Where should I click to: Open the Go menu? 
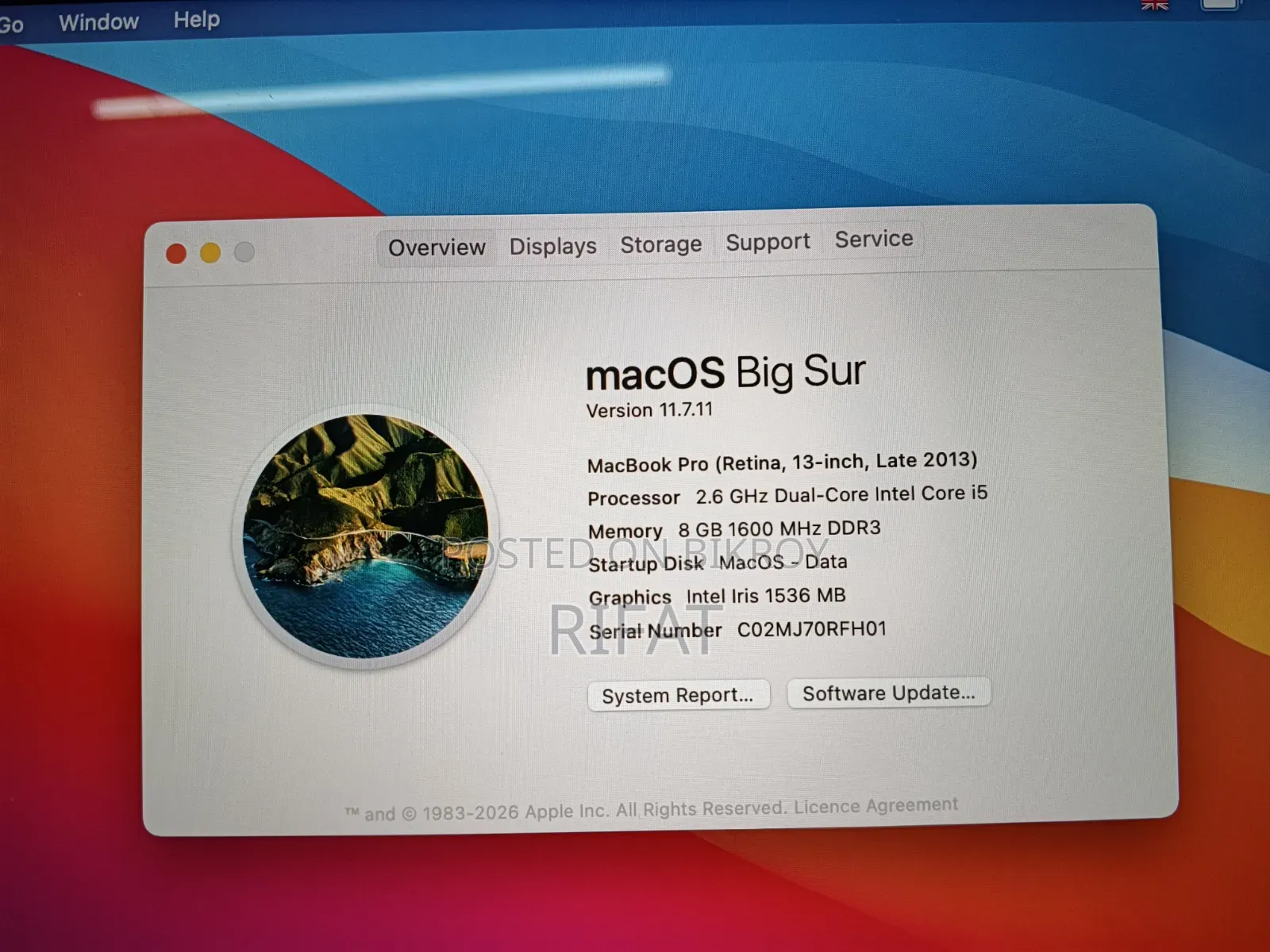point(10,25)
